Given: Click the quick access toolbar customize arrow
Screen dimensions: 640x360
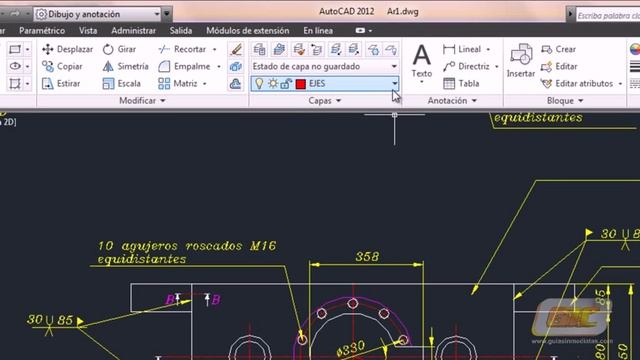Looking at the screenshot, I should pyautogui.click(x=167, y=14).
